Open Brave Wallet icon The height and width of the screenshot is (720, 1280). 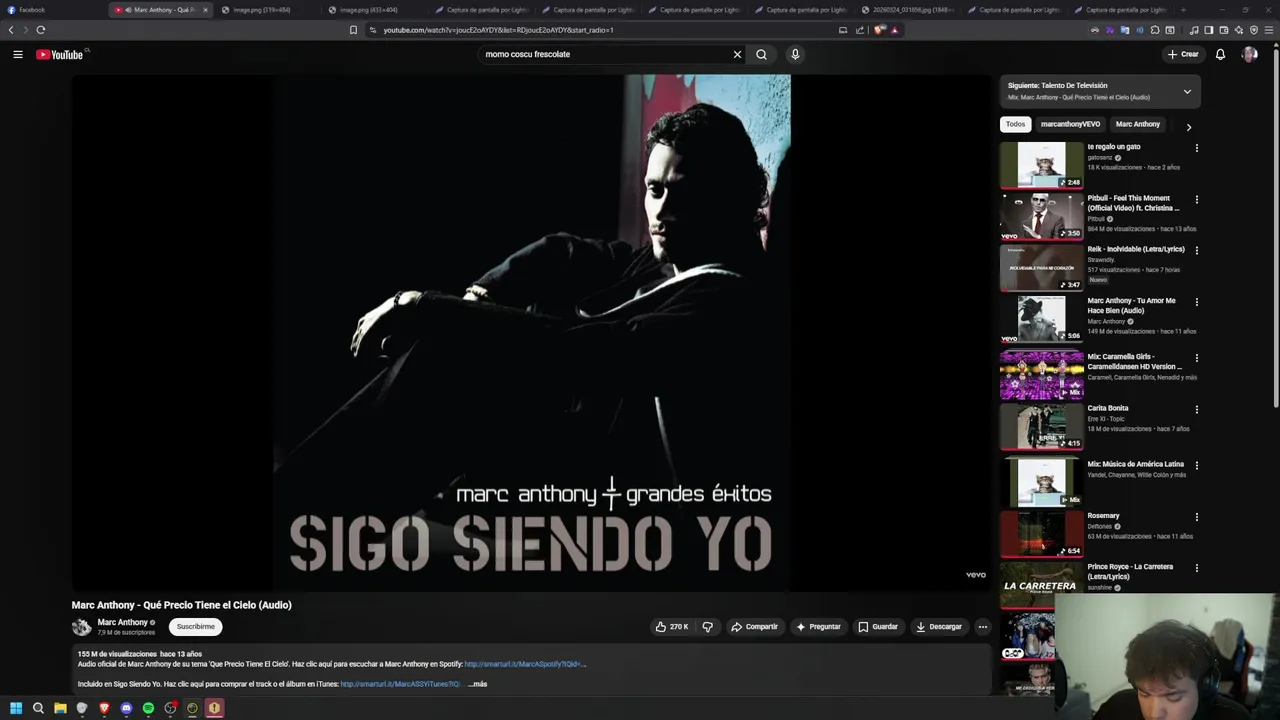1224,30
